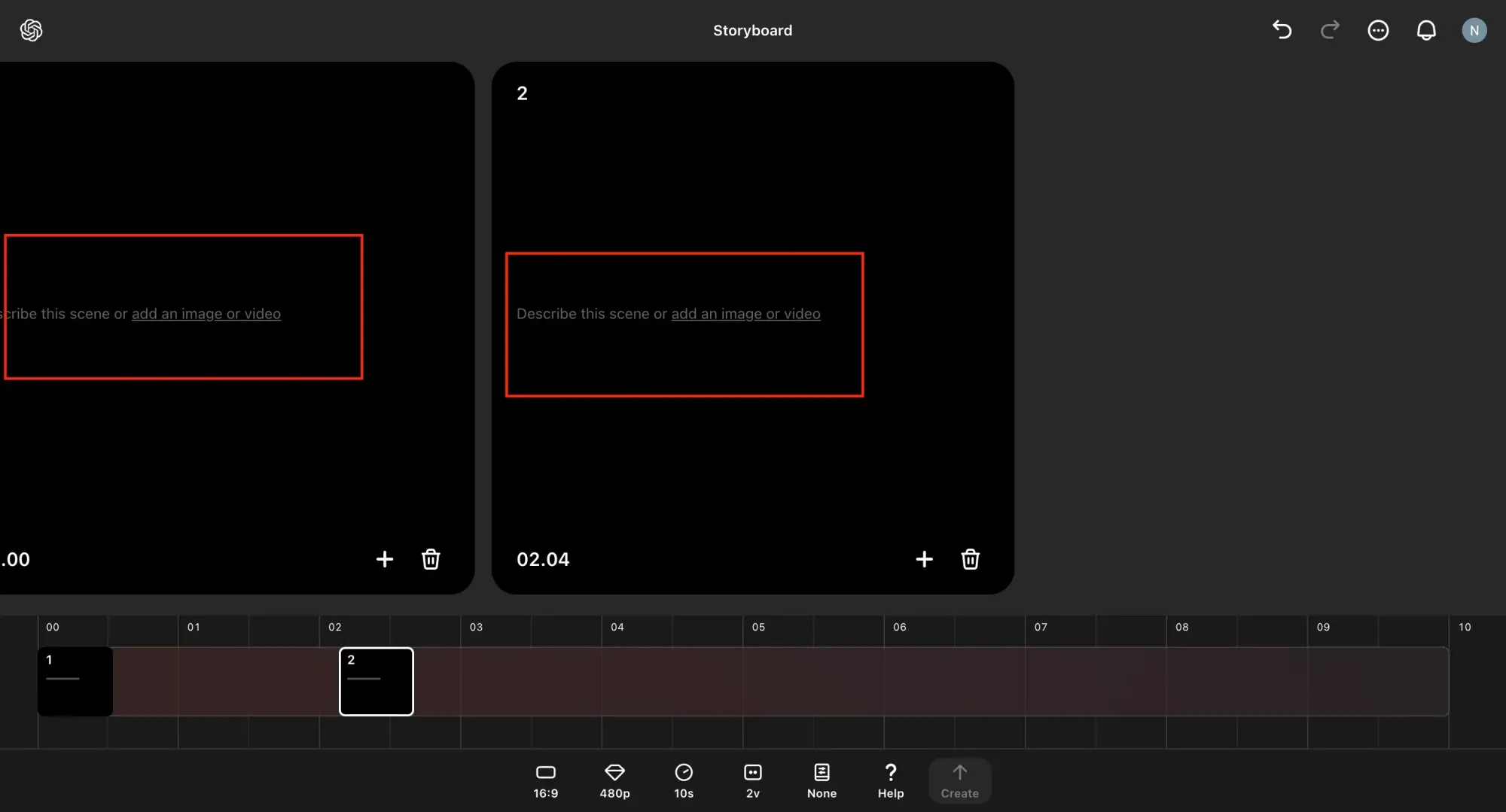
Task: Add a card after scene 2
Action: (924, 559)
